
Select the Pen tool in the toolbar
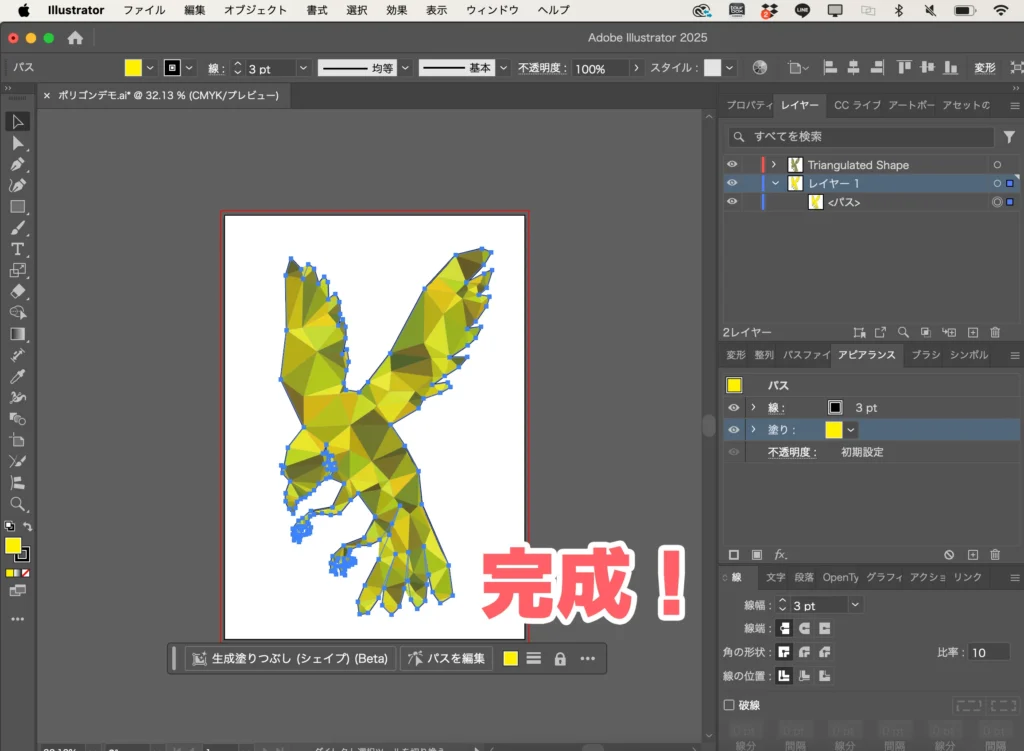click(x=17, y=165)
